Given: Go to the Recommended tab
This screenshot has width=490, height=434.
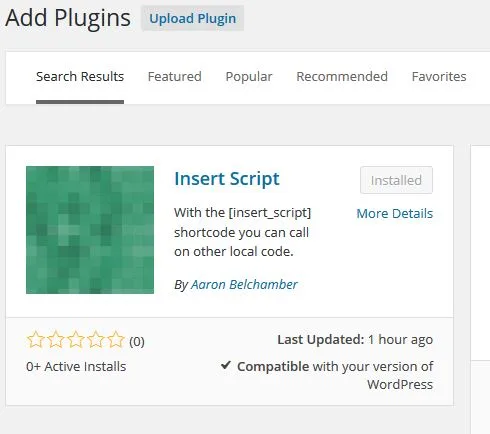Looking at the screenshot, I should [342, 77].
